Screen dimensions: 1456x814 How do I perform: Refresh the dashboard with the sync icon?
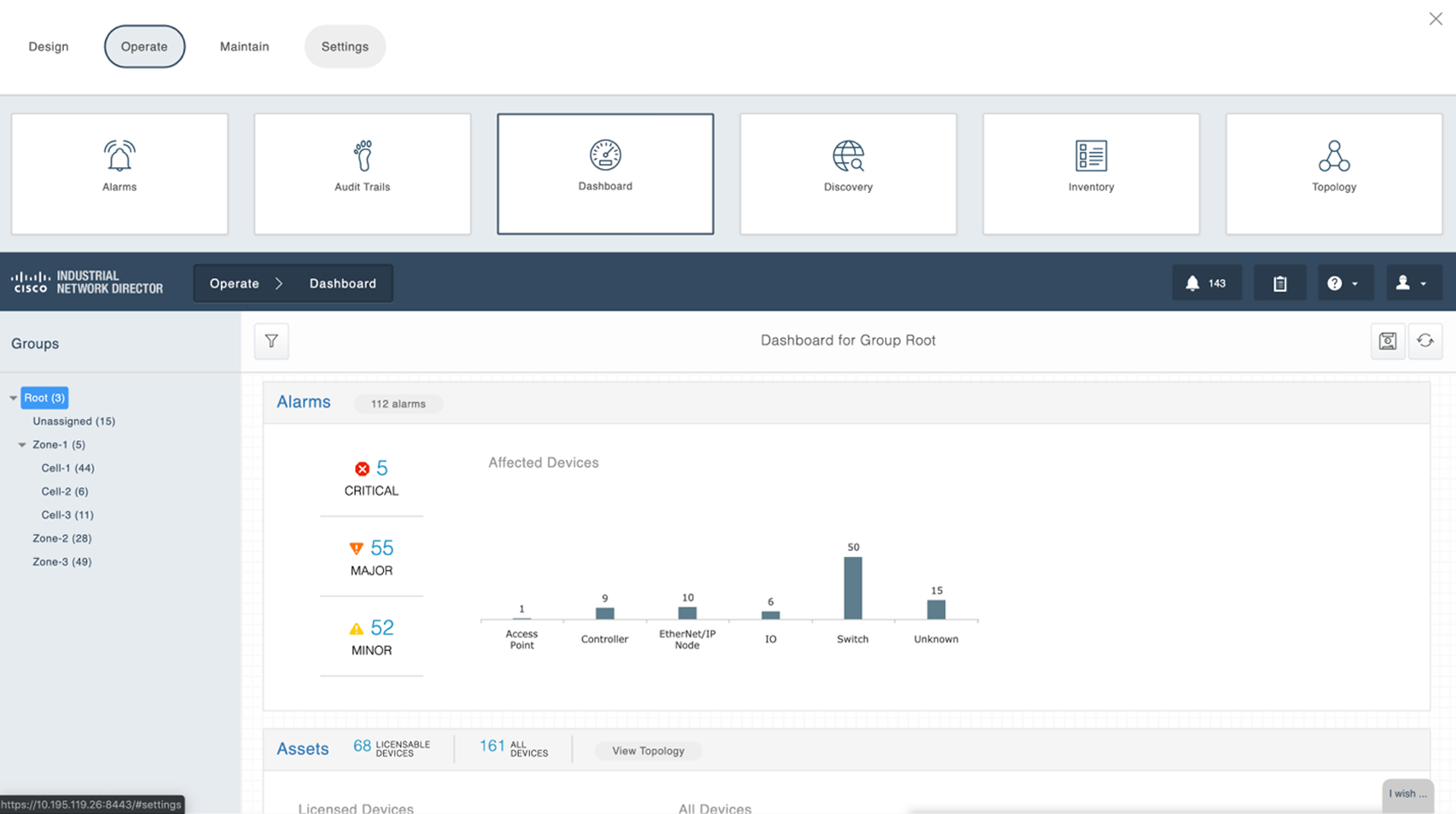[1425, 340]
